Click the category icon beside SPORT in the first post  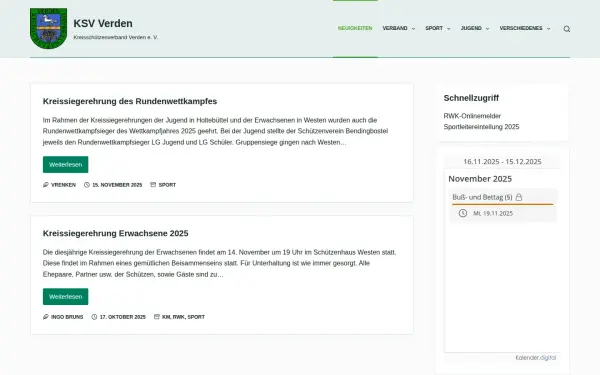pyautogui.click(x=153, y=185)
